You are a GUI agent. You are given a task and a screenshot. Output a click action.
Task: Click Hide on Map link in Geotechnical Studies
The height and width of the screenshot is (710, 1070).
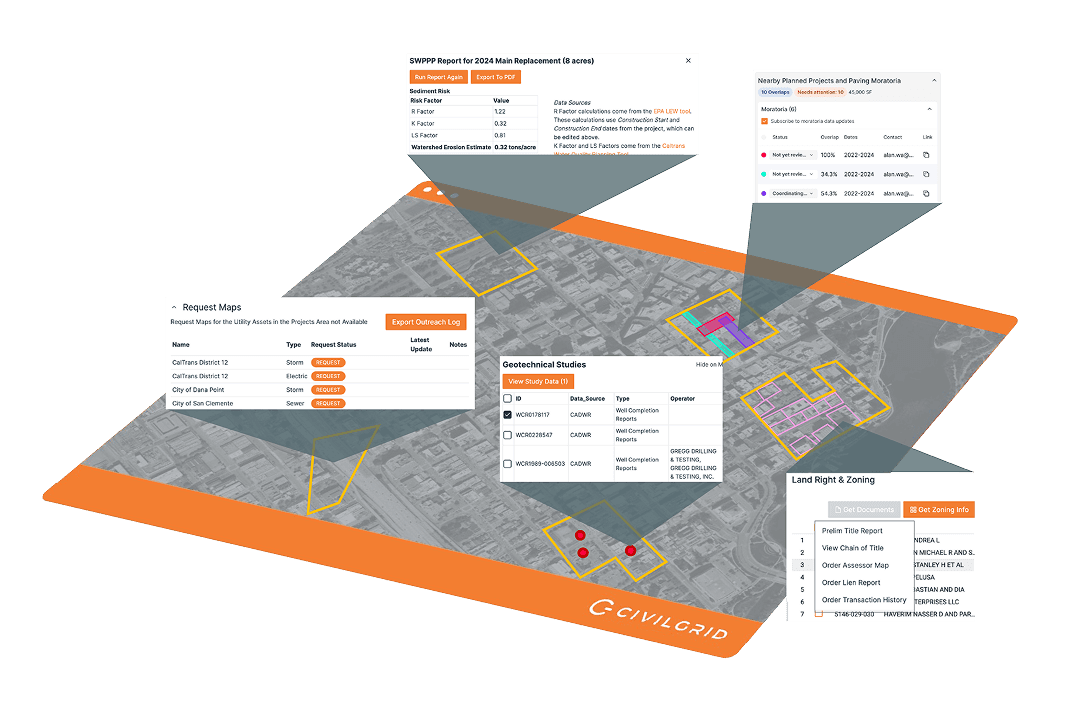pos(708,365)
